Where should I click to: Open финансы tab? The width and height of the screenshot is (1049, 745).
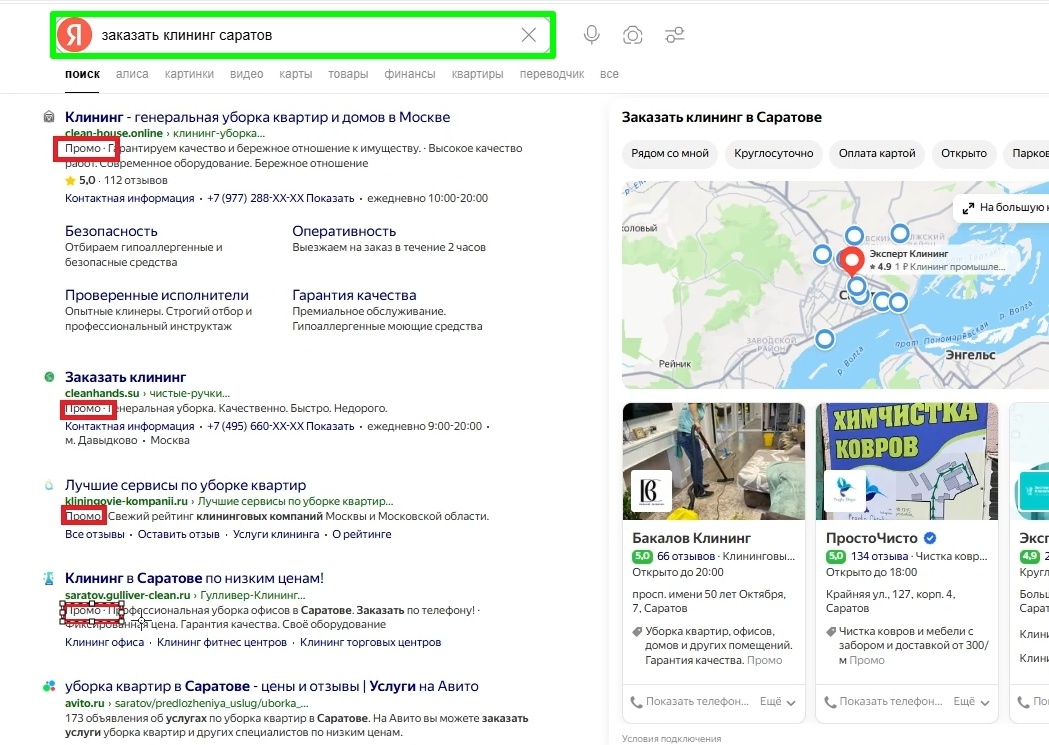409,74
